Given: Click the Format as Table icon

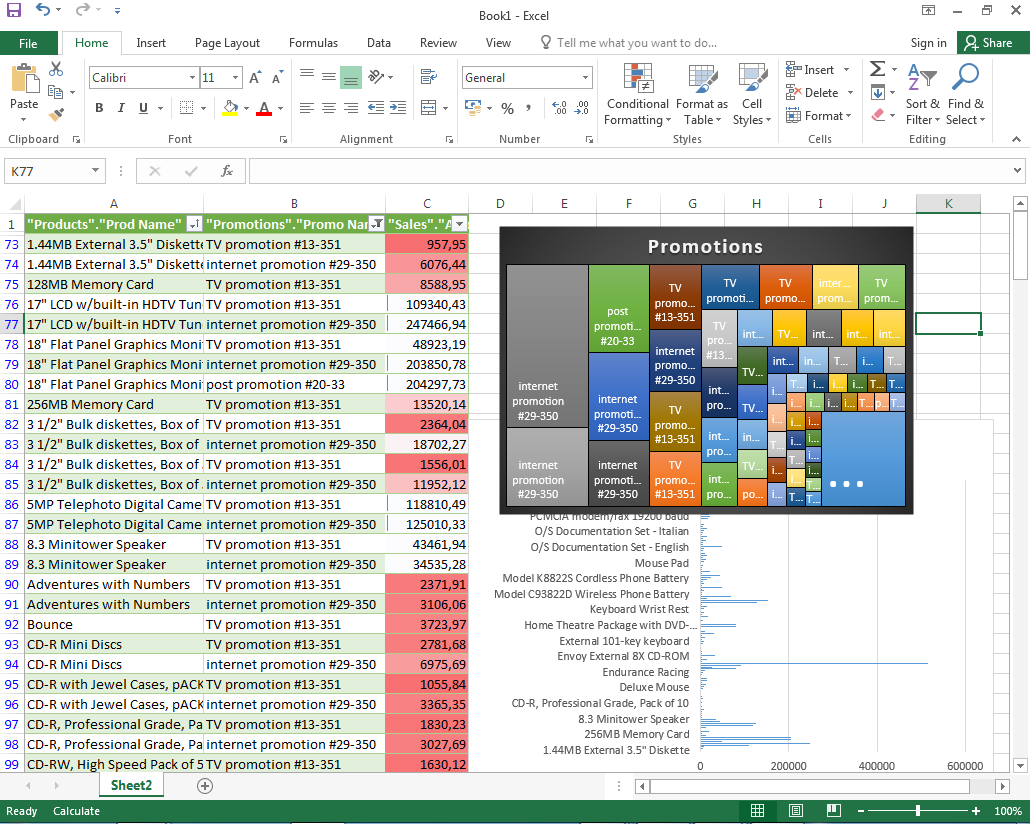Looking at the screenshot, I should [x=701, y=95].
